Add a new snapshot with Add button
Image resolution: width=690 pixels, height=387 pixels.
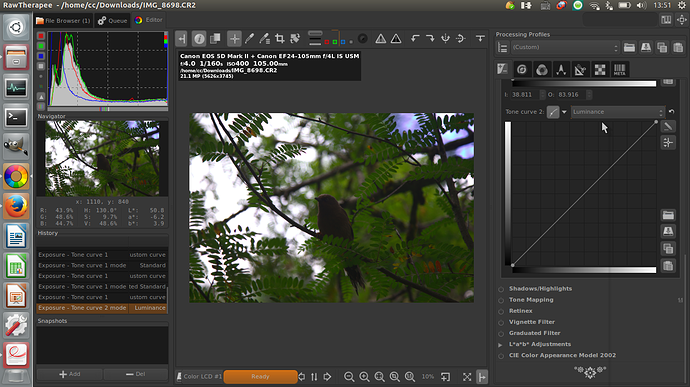(x=70, y=374)
